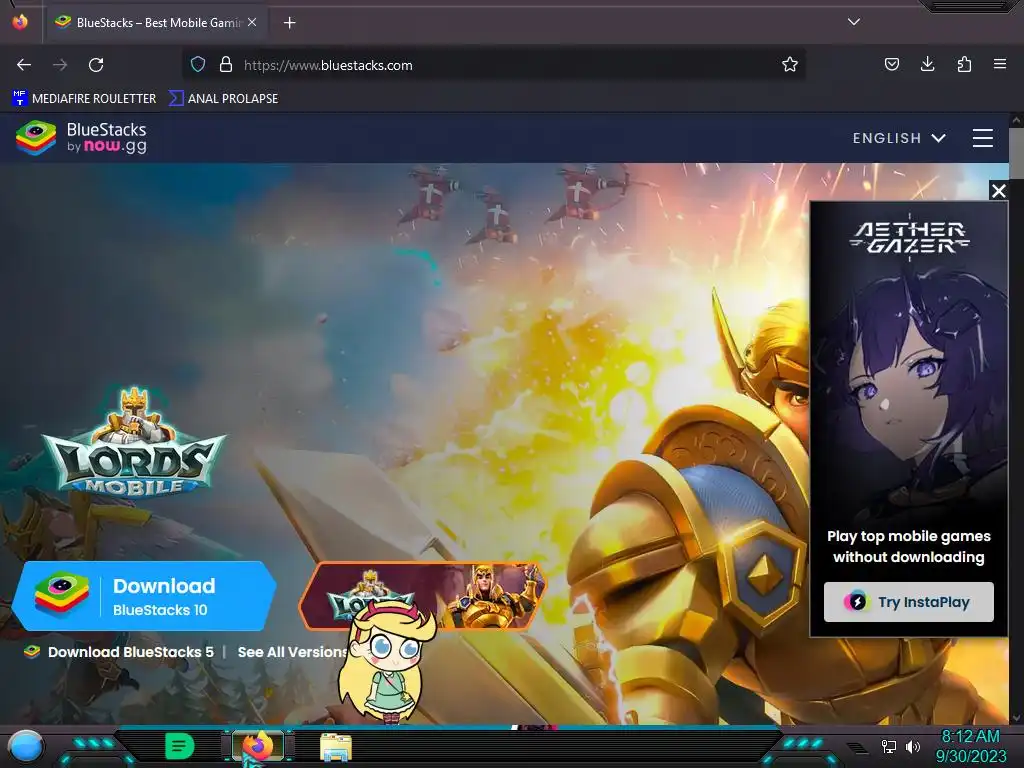Select the BlueStacks – Best Mobile Gaming tab
This screenshot has height=768, width=1024.
(156, 22)
